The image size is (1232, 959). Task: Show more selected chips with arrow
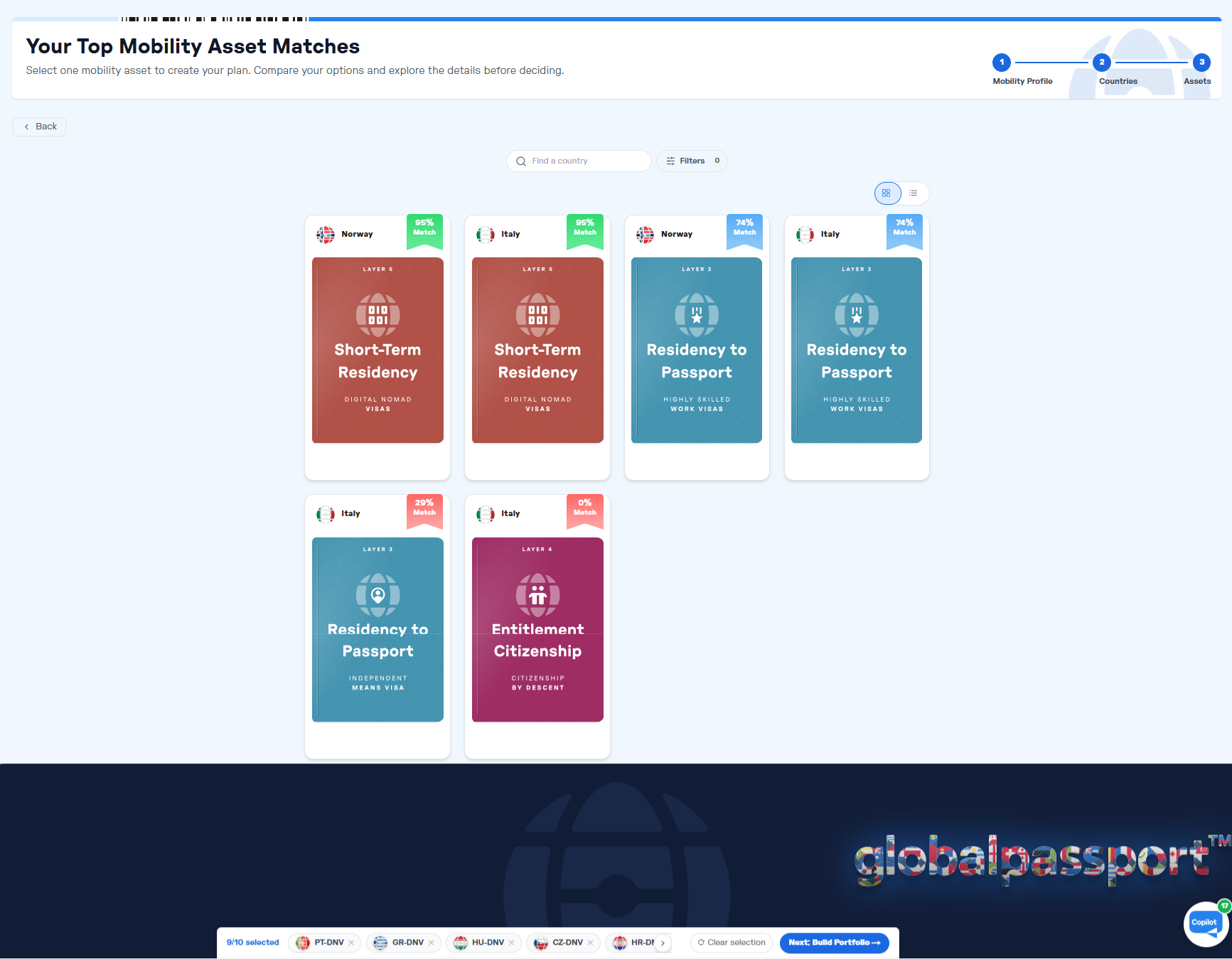[663, 943]
